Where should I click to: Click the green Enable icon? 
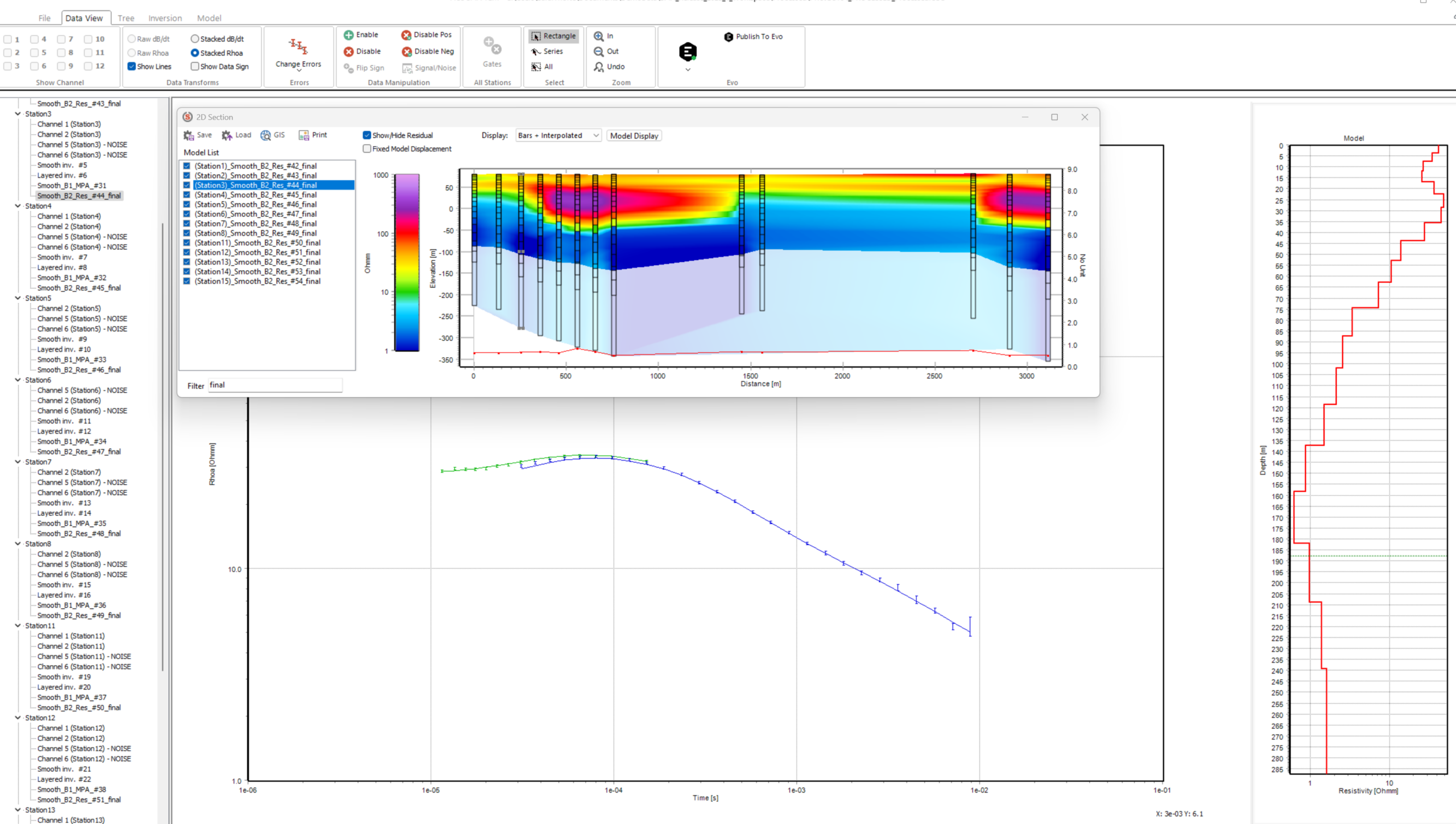coord(349,35)
